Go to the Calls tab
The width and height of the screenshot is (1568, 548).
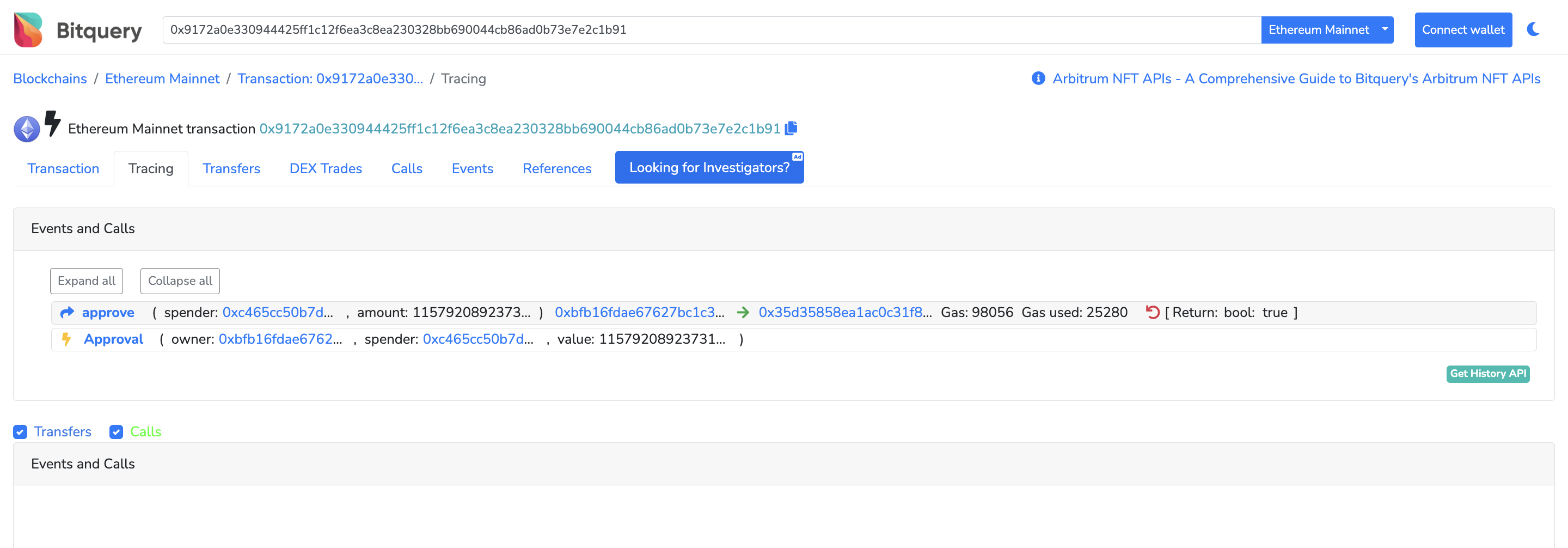click(x=407, y=169)
